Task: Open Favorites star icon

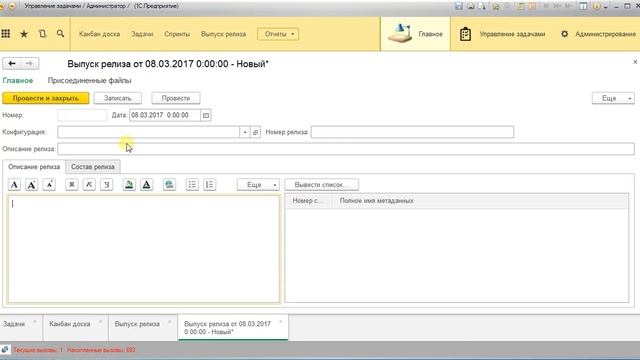Action: 24,34
